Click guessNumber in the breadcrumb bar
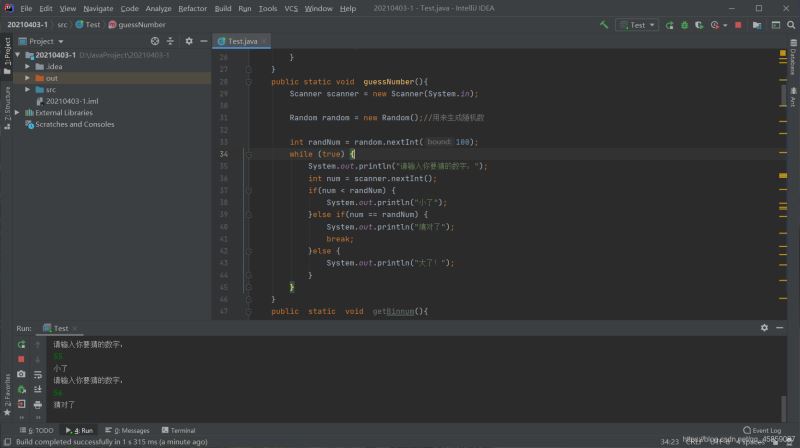The width and height of the screenshot is (800, 448). coord(140,24)
